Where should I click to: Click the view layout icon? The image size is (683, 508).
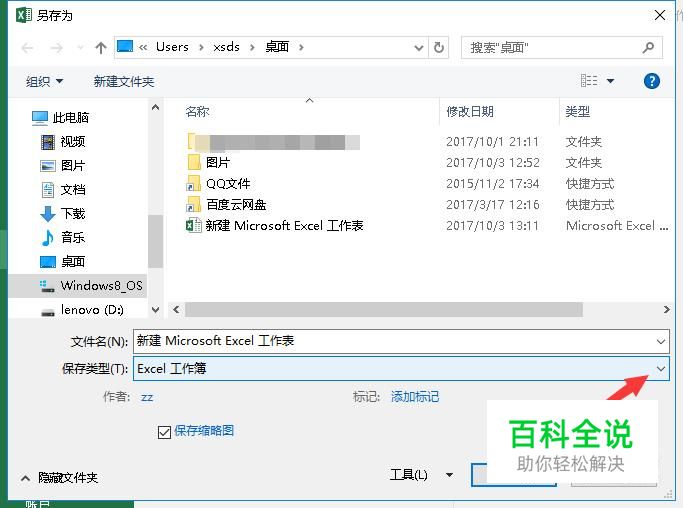point(589,81)
